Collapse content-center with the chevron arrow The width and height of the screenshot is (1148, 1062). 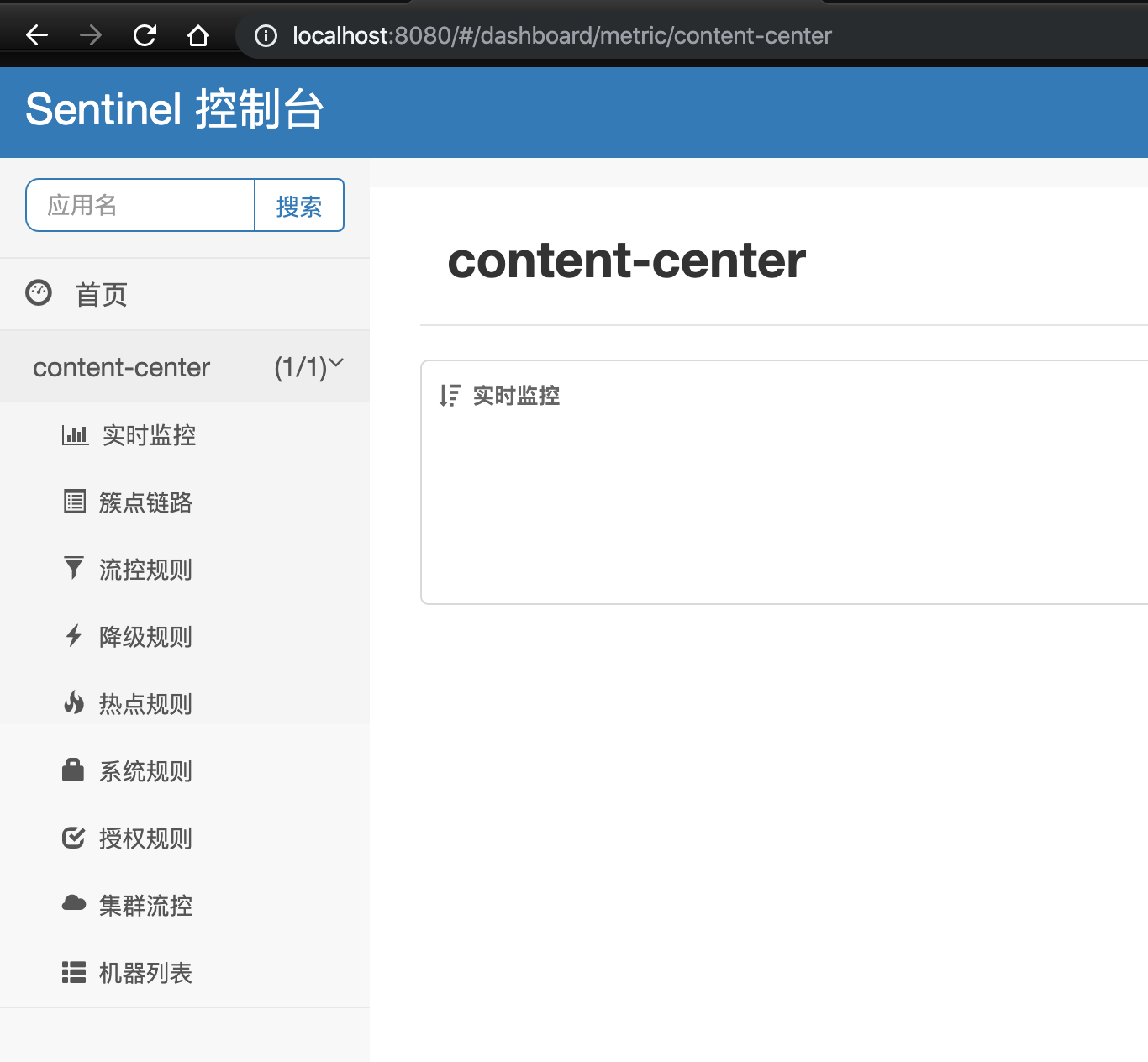[336, 363]
